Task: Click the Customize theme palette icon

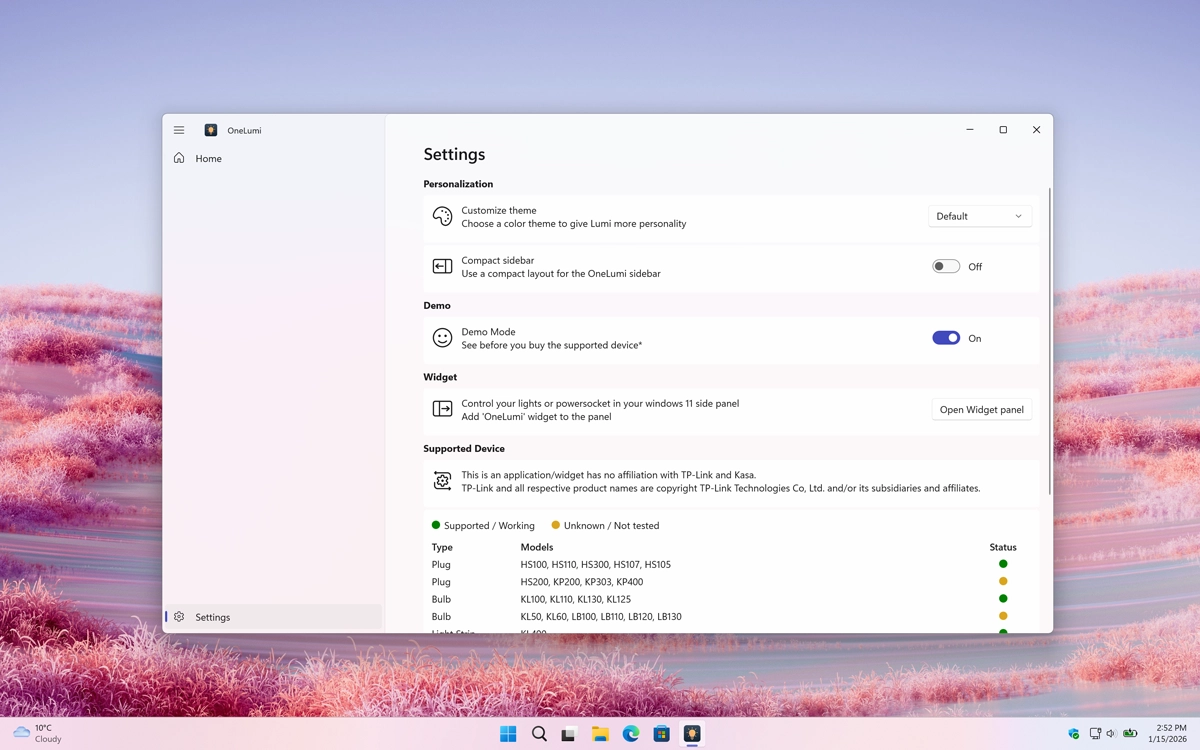Action: tap(442, 217)
